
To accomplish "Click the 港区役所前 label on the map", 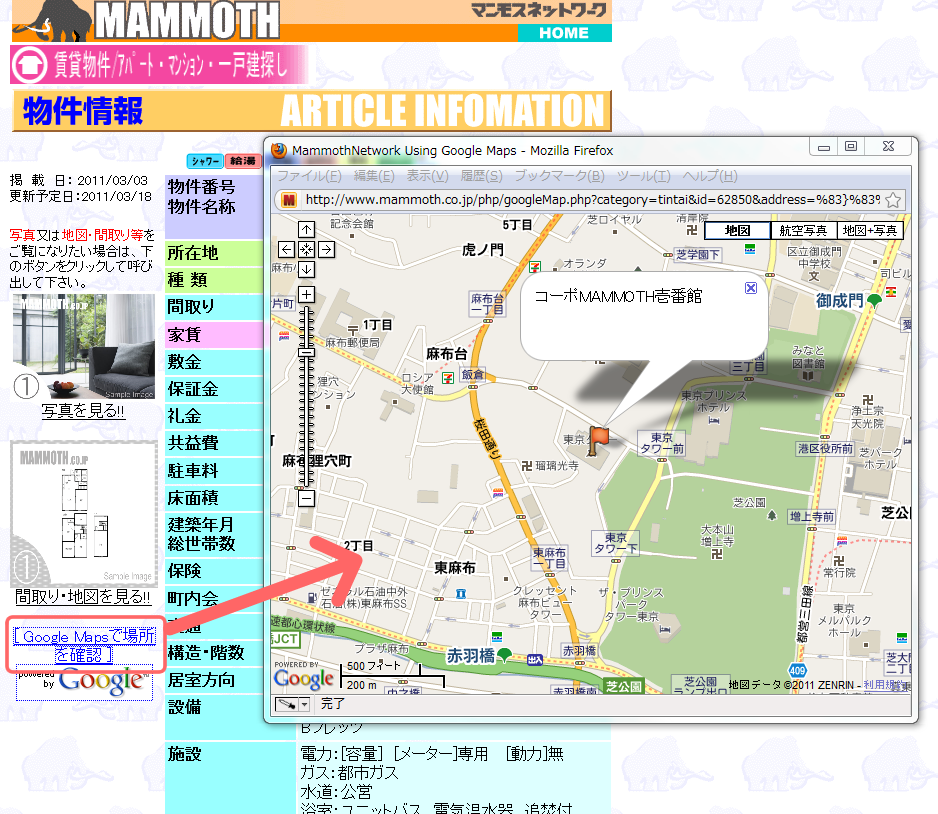I will [x=826, y=449].
